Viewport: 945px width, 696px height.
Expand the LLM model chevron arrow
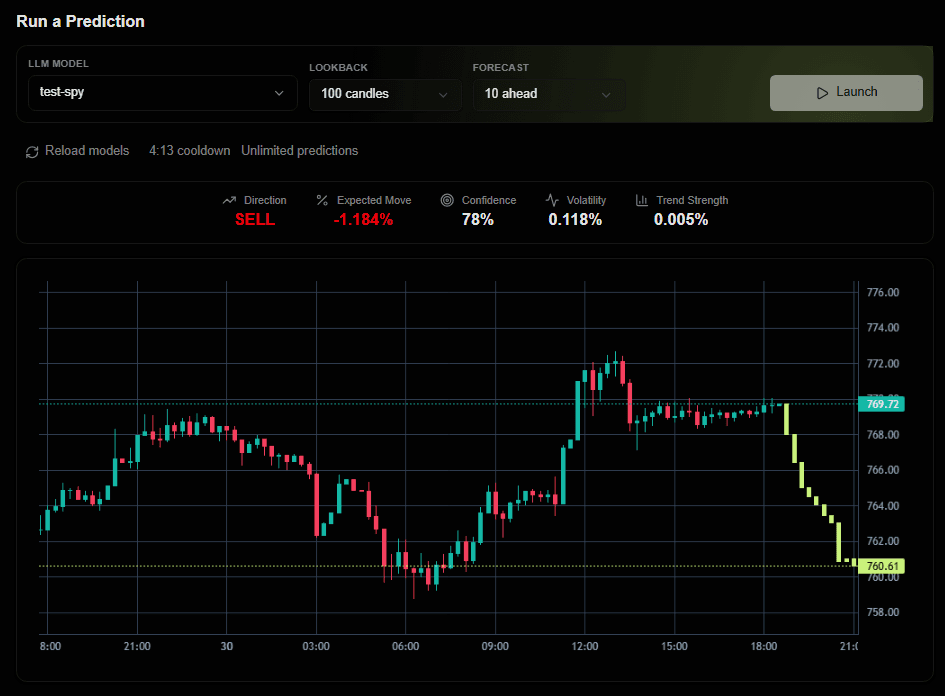[279, 93]
